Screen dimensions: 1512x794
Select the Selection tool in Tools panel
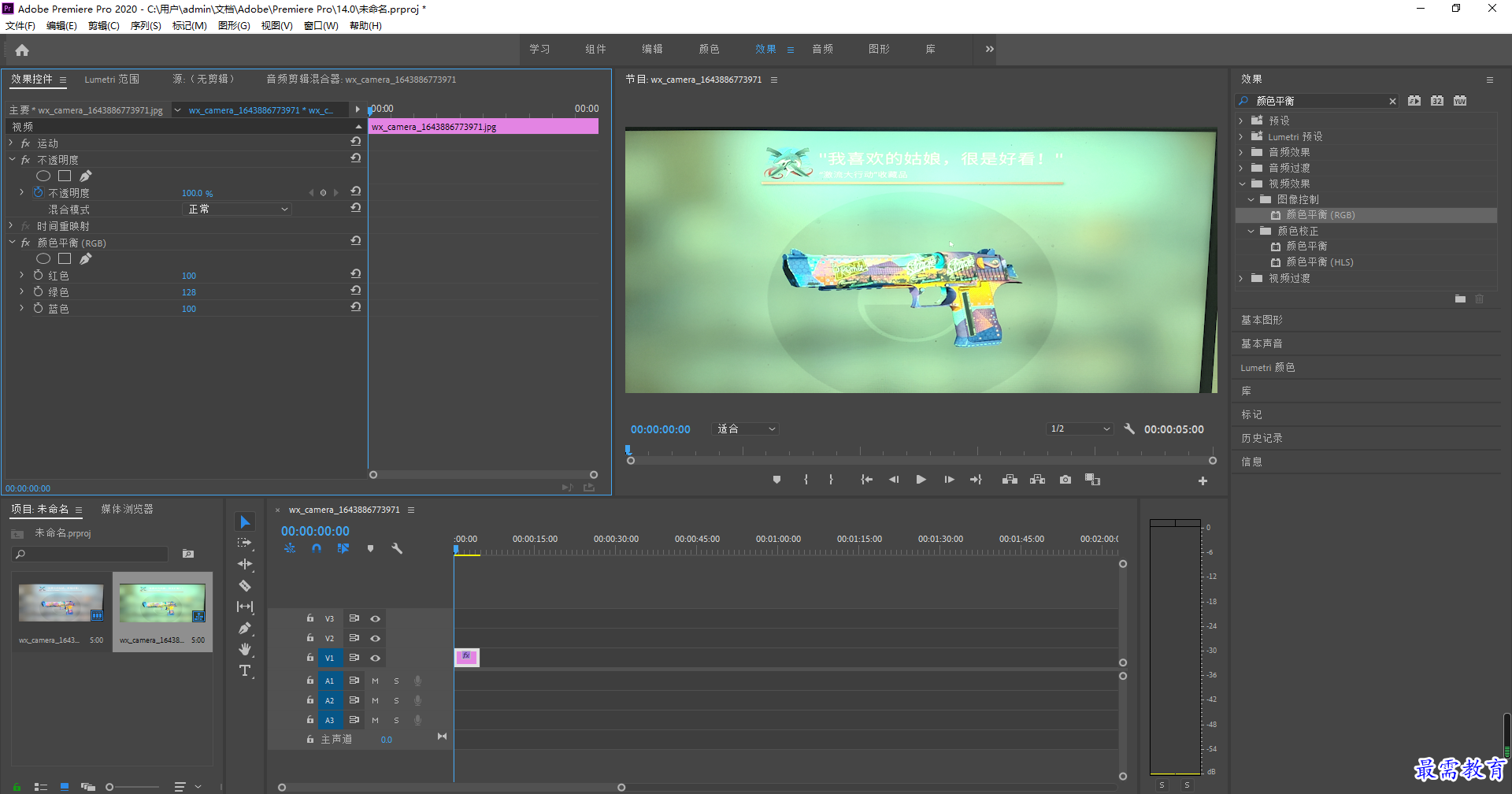click(245, 522)
